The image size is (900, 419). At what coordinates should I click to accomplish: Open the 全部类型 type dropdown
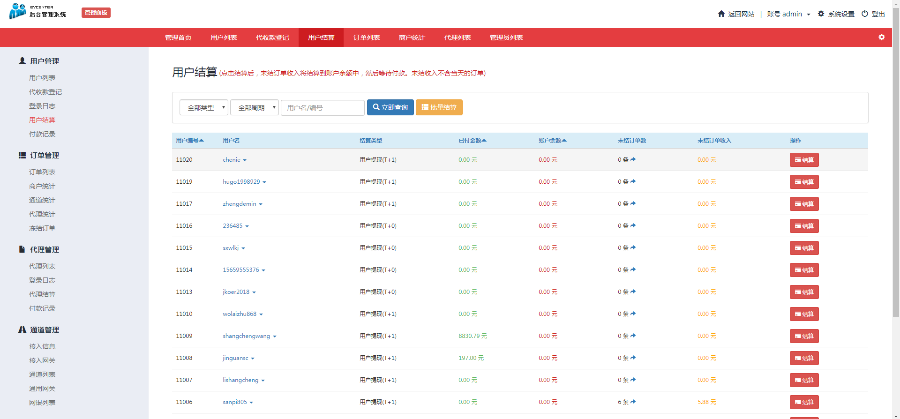click(x=204, y=107)
